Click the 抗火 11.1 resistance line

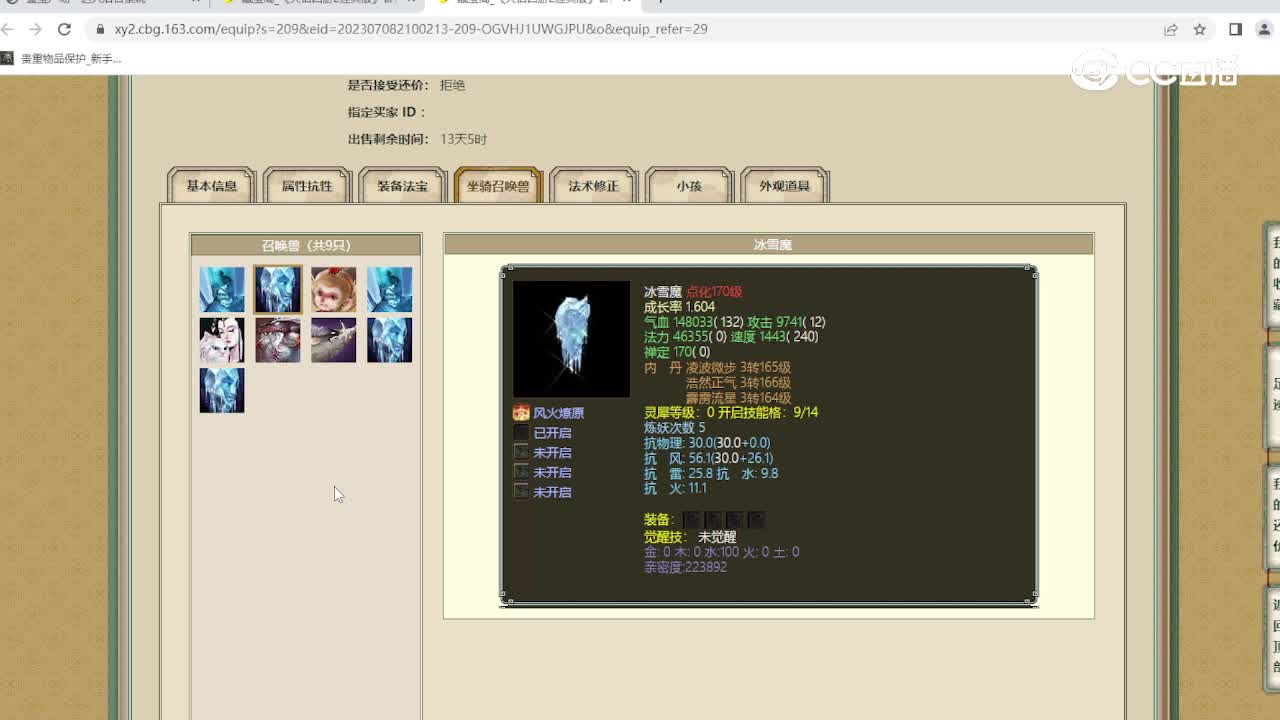(676, 488)
